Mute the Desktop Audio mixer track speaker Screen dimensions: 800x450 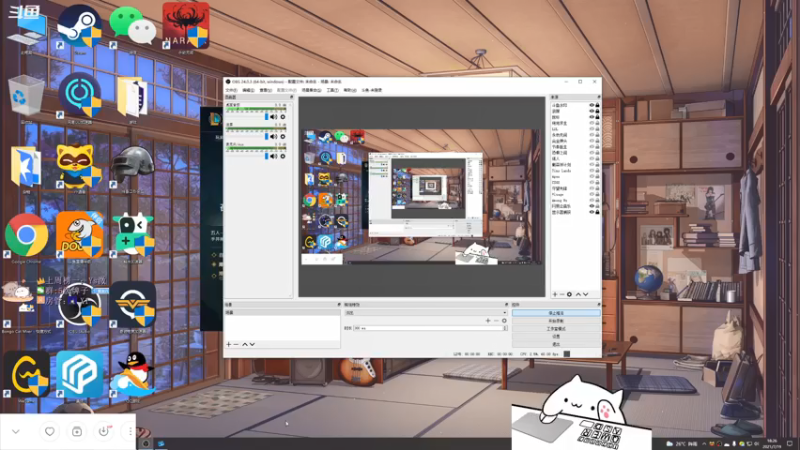[x=273, y=117]
